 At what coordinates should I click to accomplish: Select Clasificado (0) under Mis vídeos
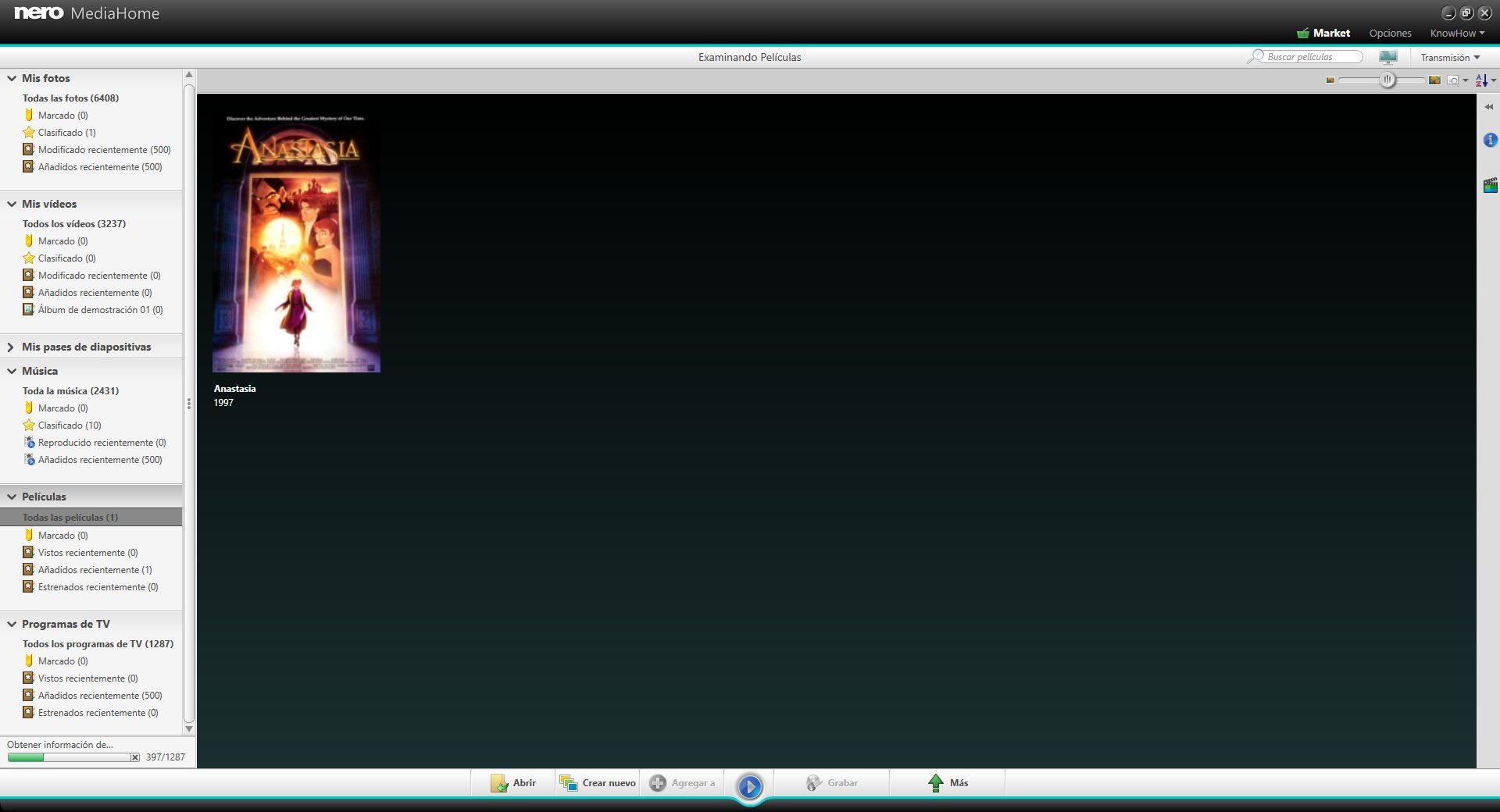click(x=59, y=258)
